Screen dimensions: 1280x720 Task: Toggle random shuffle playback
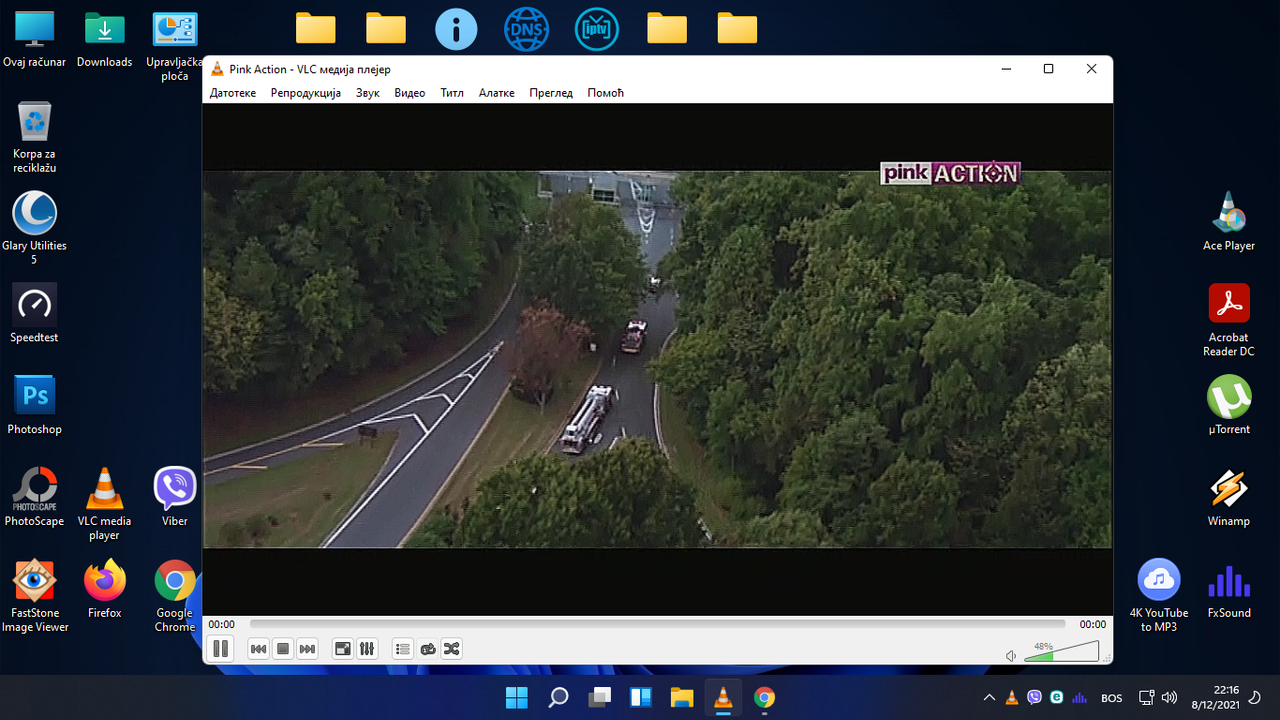[x=452, y=649]
